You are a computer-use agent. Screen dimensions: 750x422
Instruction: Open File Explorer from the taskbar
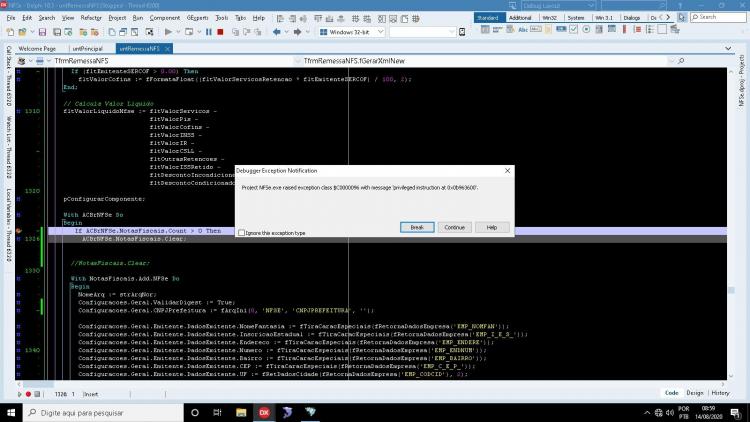coord(241,412)
